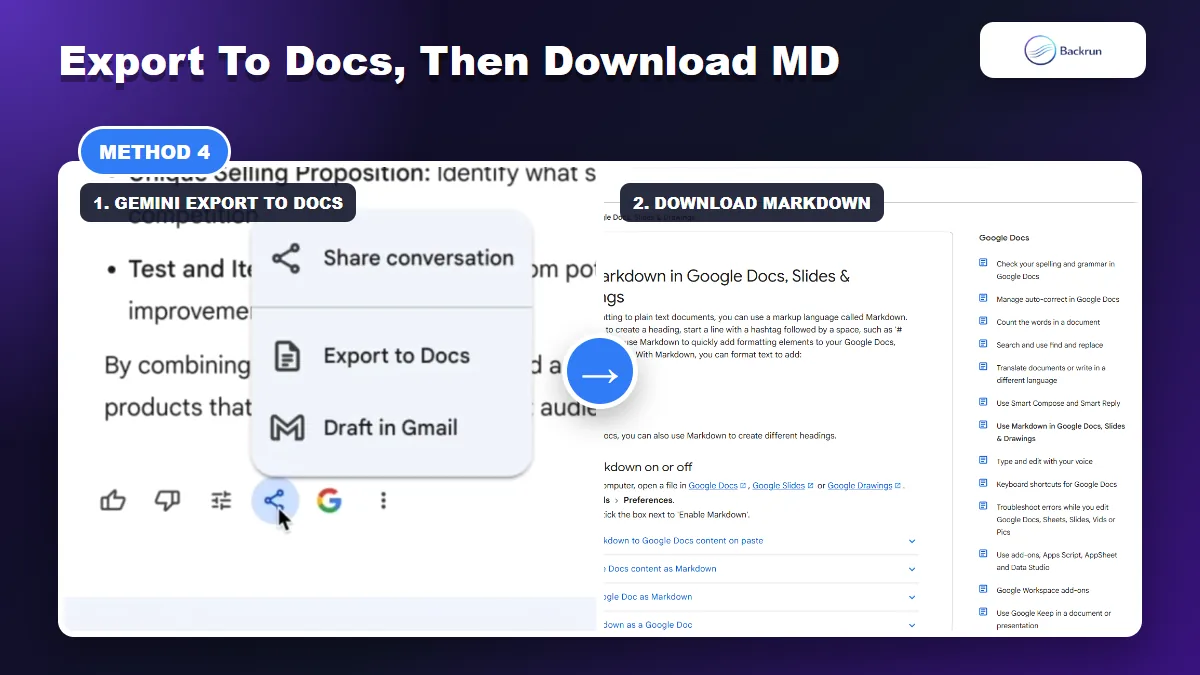Open the three-dot more options menu
This screenshot has width=1200, height=675.
[383, 501]
